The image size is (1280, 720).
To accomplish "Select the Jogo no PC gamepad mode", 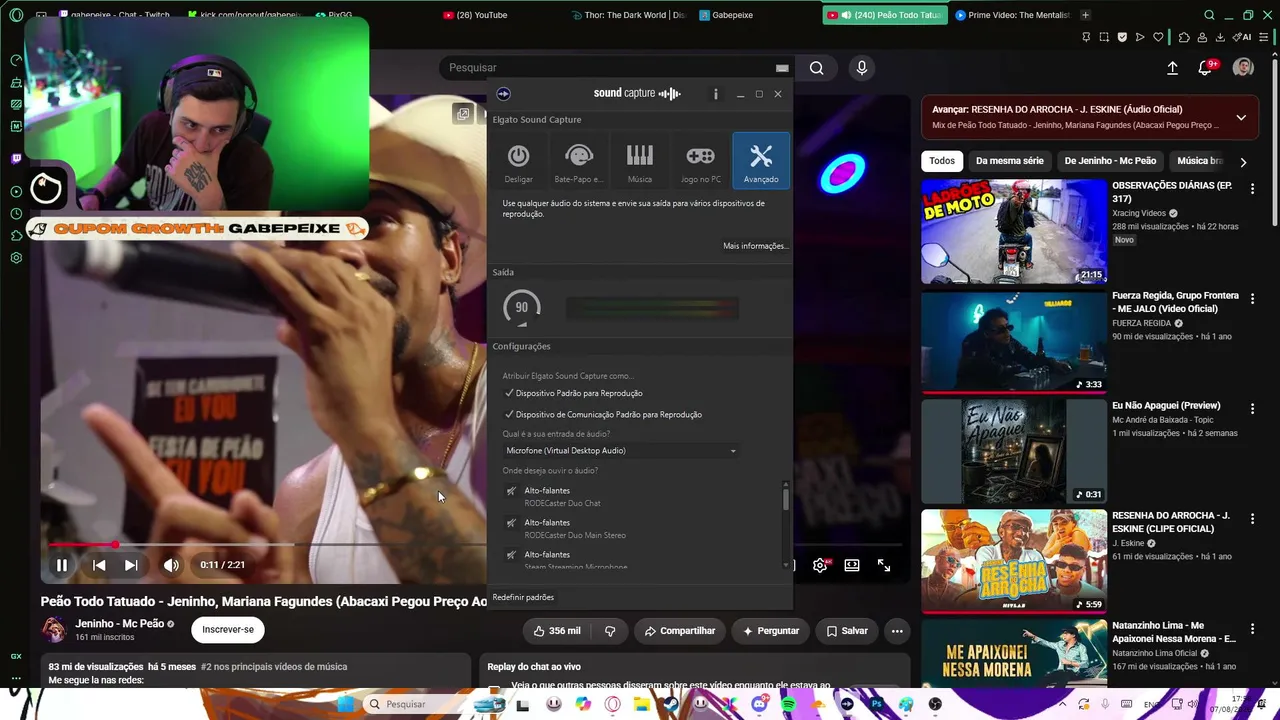I will (x=700, y=160).
